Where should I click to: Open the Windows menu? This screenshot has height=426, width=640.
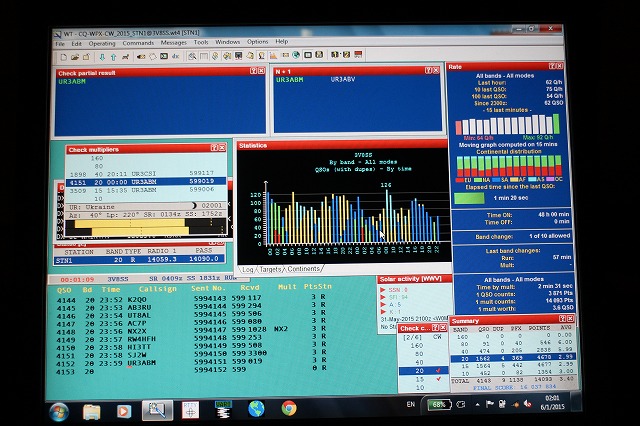(x=227, y=42)
